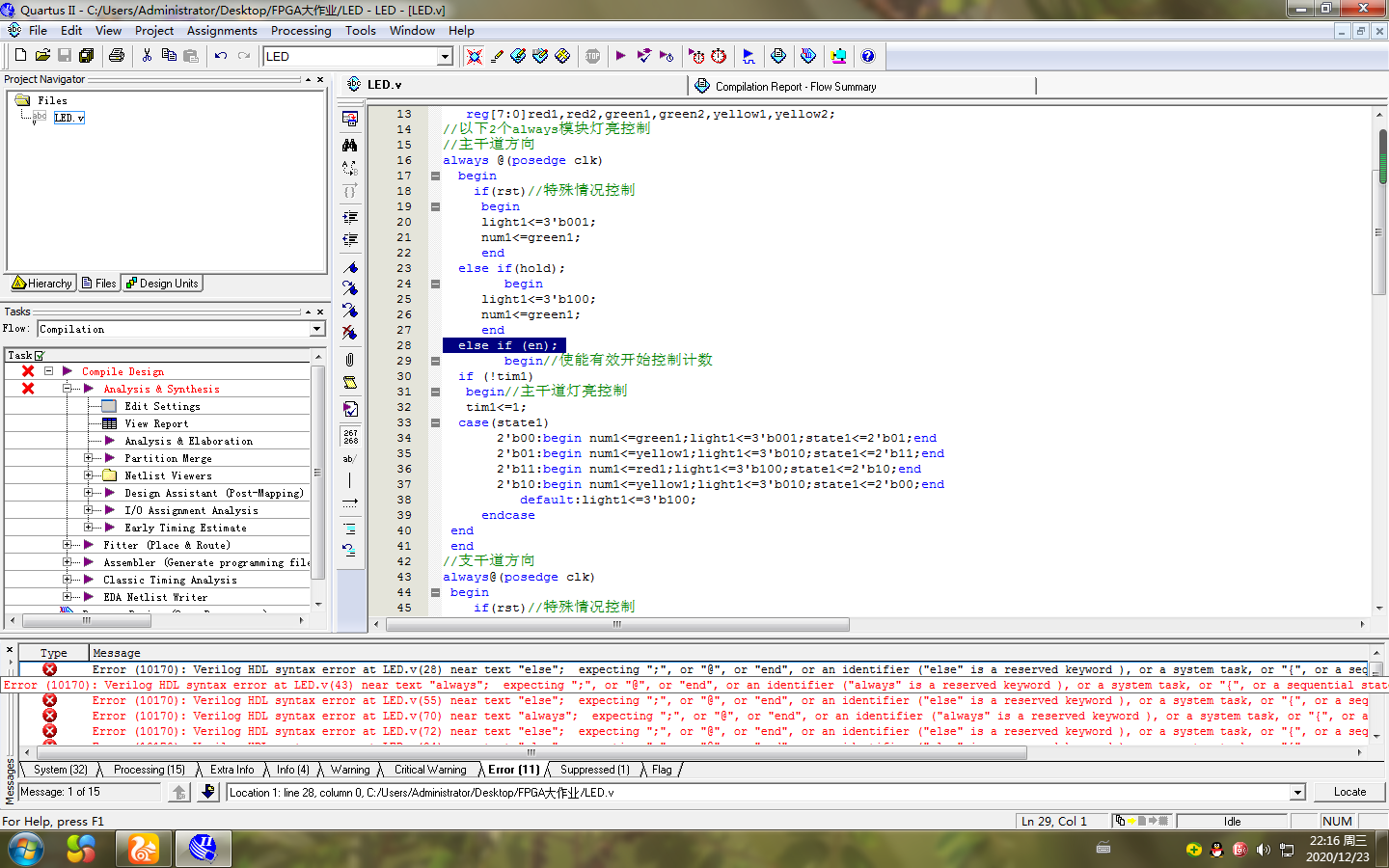Click the Locate button
Viewport: 1389px width, 868px height.
click(1349, 792)
